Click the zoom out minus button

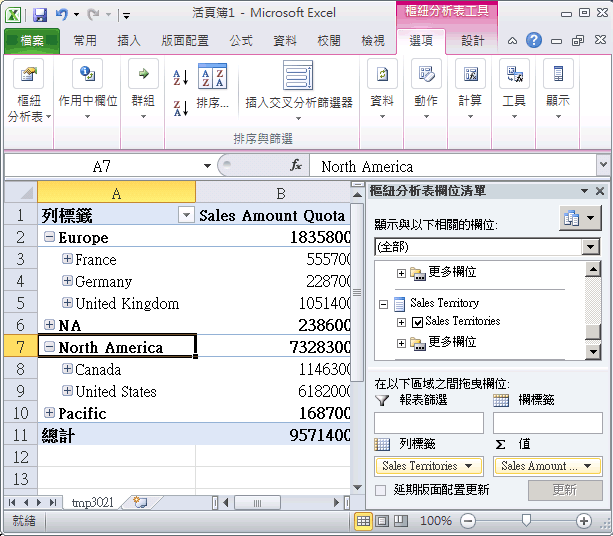468,521
